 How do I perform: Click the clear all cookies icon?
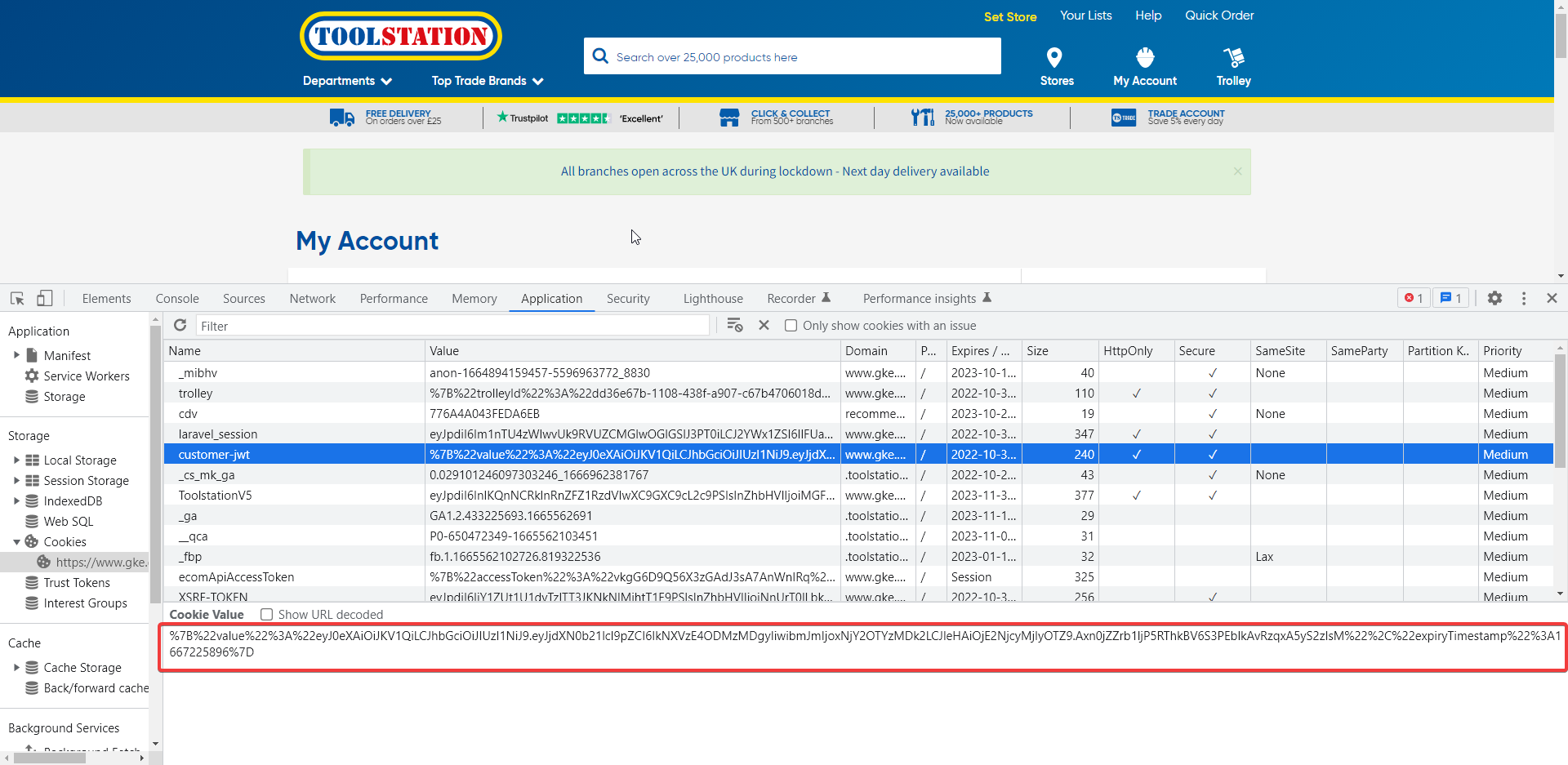[734, 325]
